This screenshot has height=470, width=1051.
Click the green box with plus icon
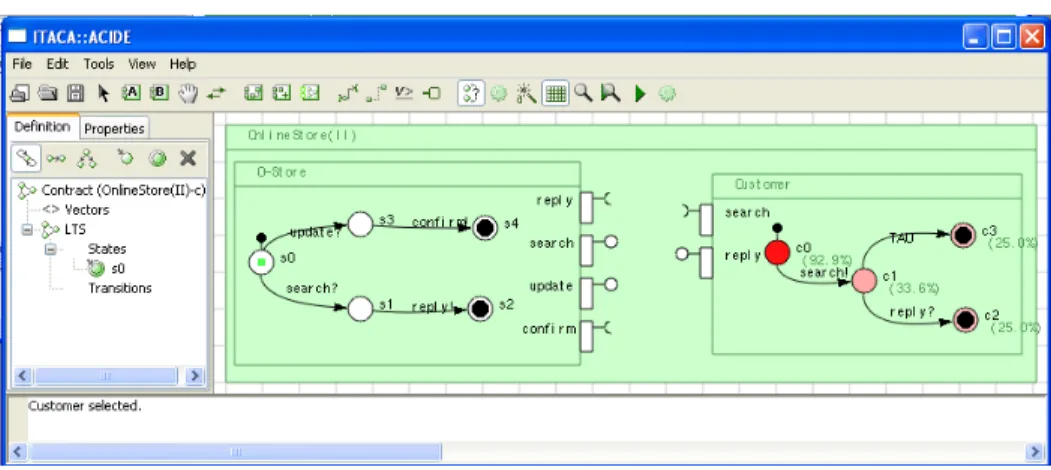tap(281, 93)
